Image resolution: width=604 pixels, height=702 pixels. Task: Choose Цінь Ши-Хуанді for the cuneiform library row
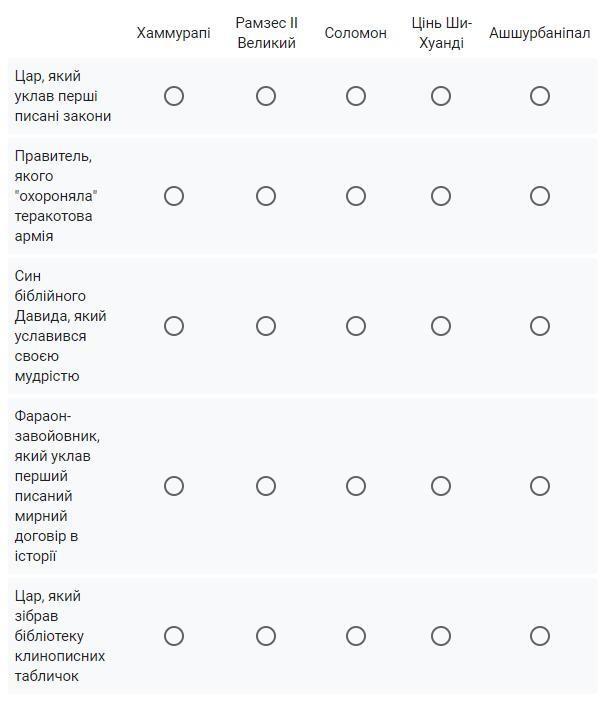point(441,636)
